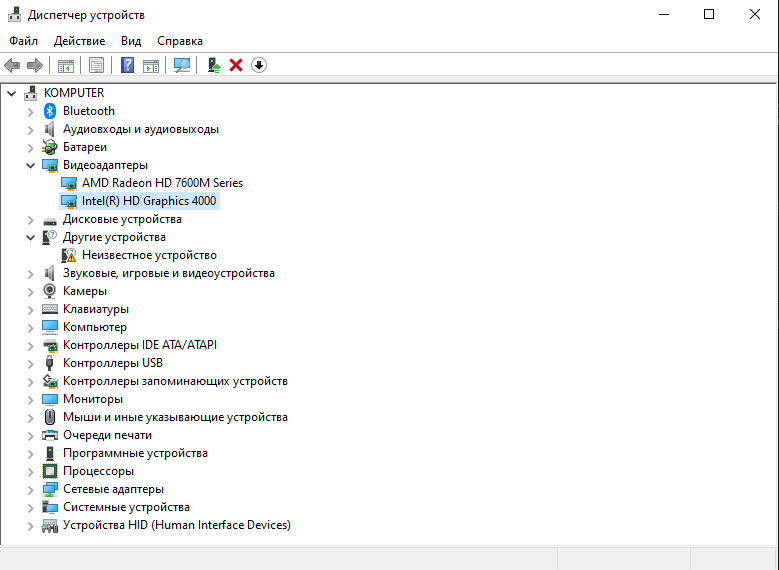Click the Forward arrow in toolbar
The width and height of the screenshot is (779, 570).
click(35, 65)
